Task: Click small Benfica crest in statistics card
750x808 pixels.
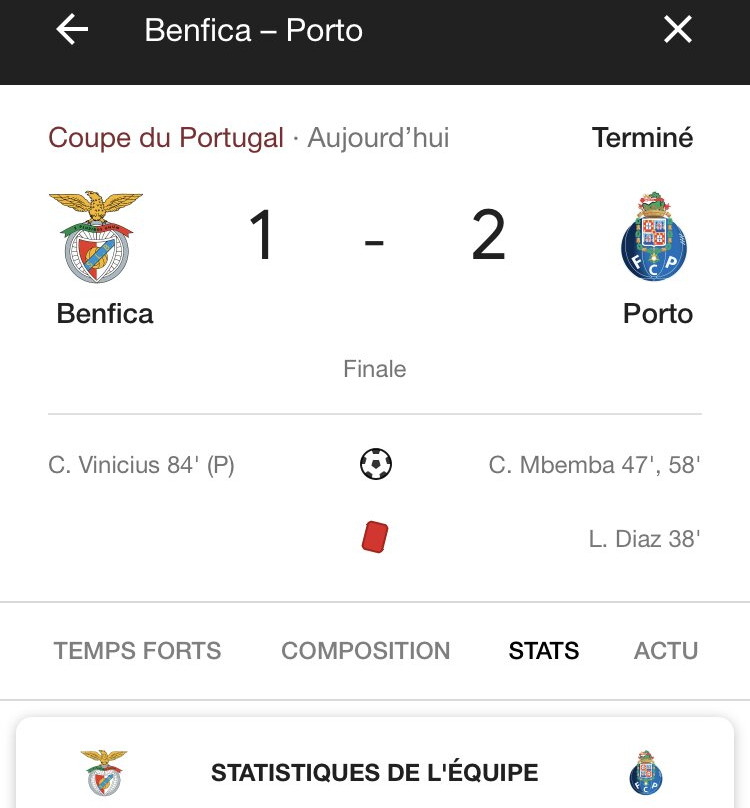Action: click(x=104, y=772)
